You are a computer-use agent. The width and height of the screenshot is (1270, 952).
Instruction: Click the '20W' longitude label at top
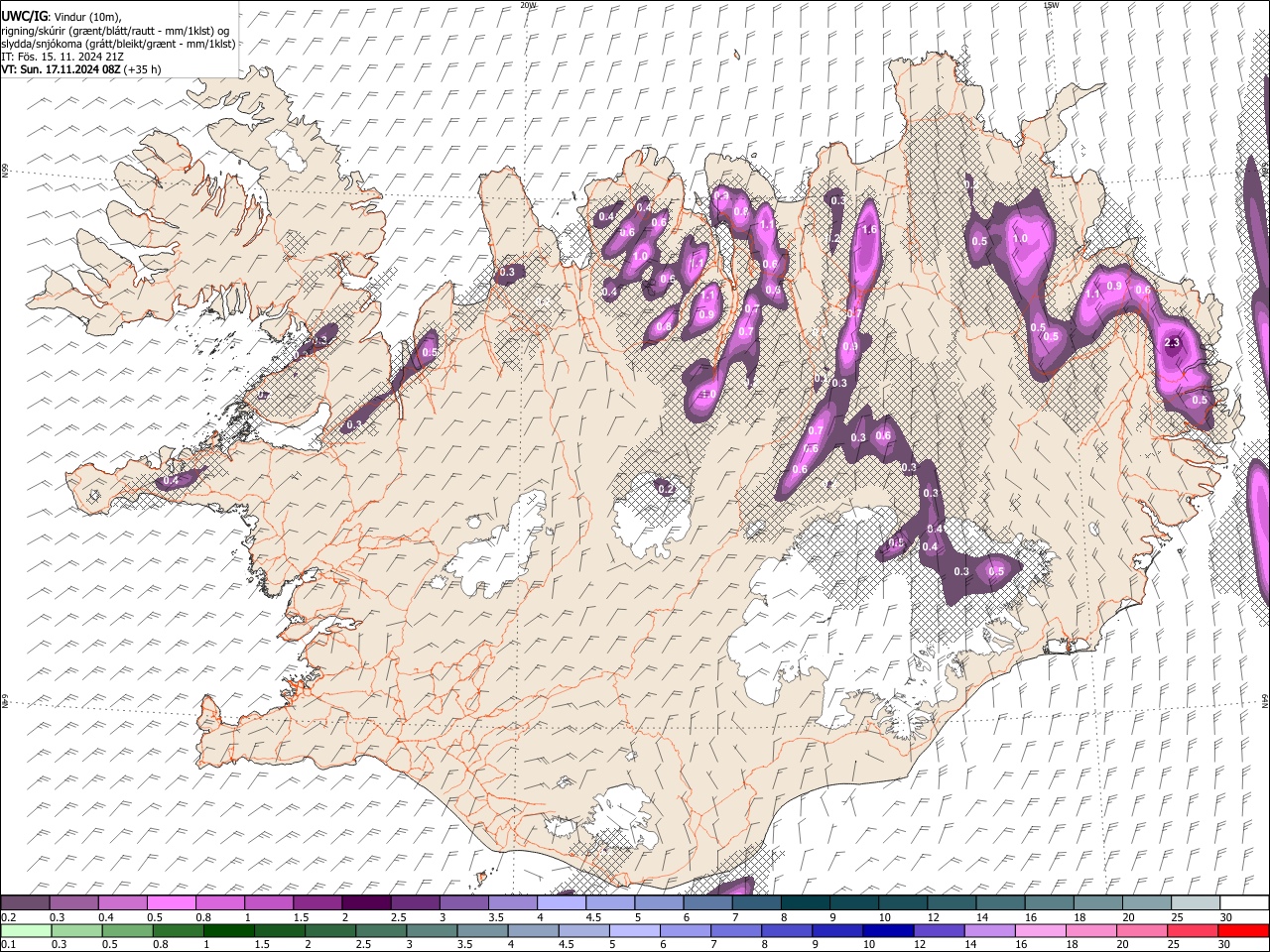(x=528, y=5)
